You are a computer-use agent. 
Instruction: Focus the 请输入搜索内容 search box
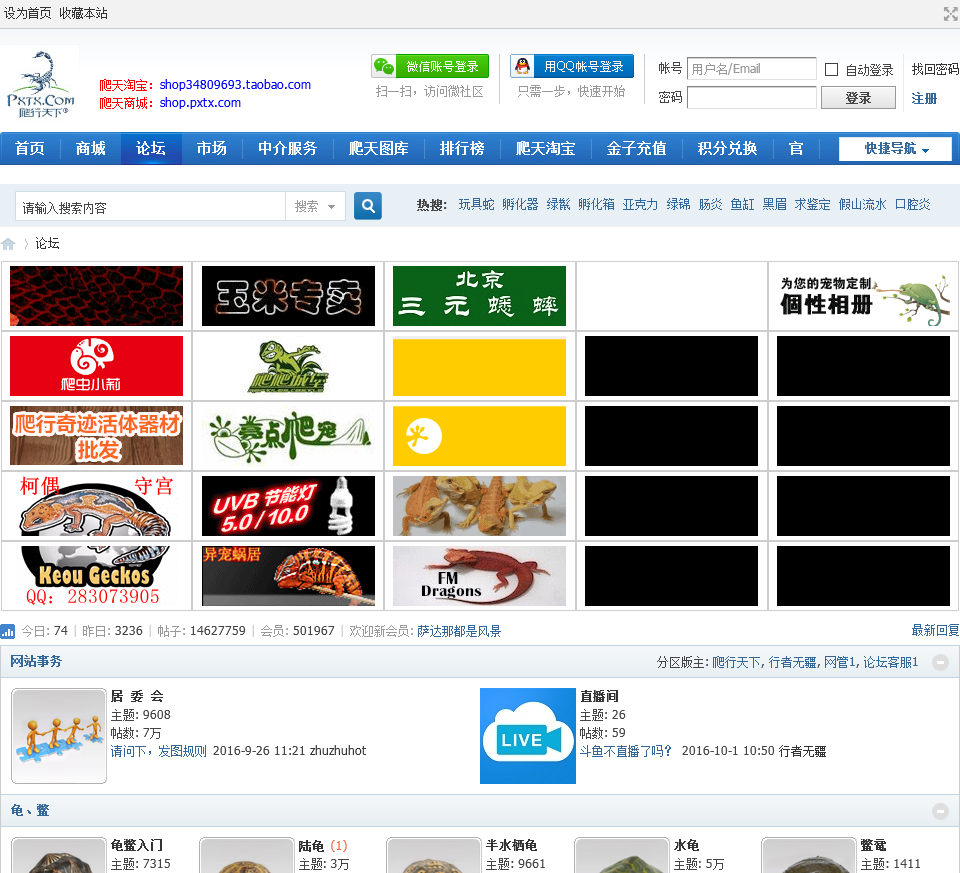[151, 206]
